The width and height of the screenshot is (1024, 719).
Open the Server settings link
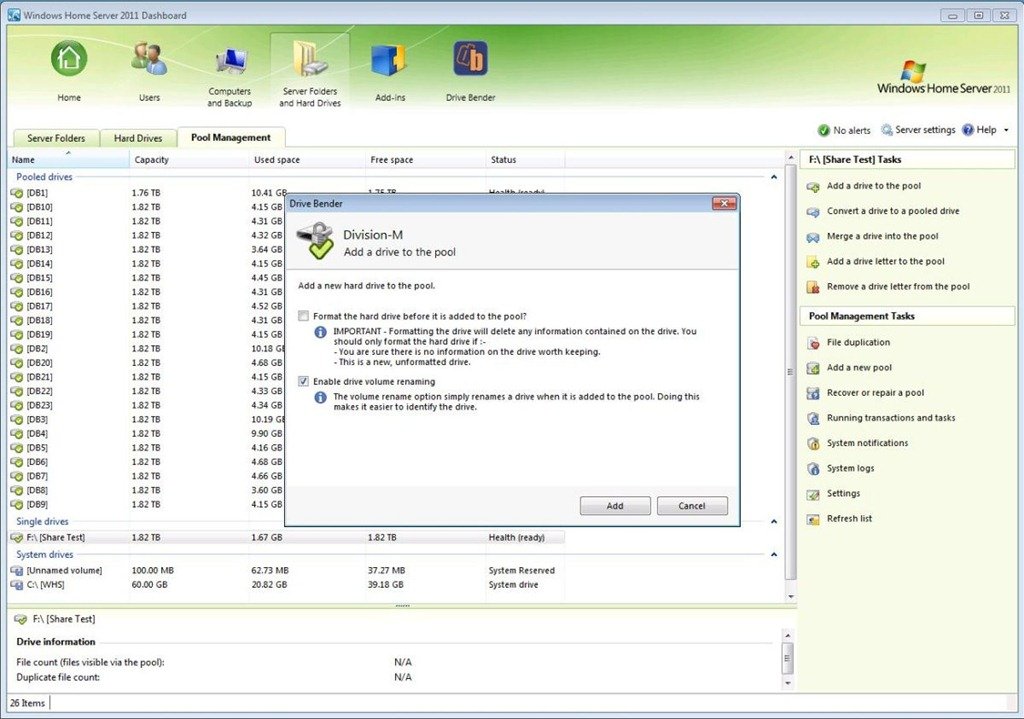point(925,130)
